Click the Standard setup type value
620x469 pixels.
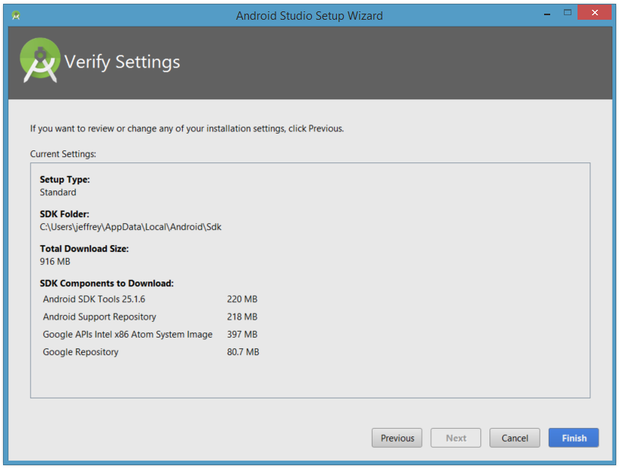pos(58,192)
